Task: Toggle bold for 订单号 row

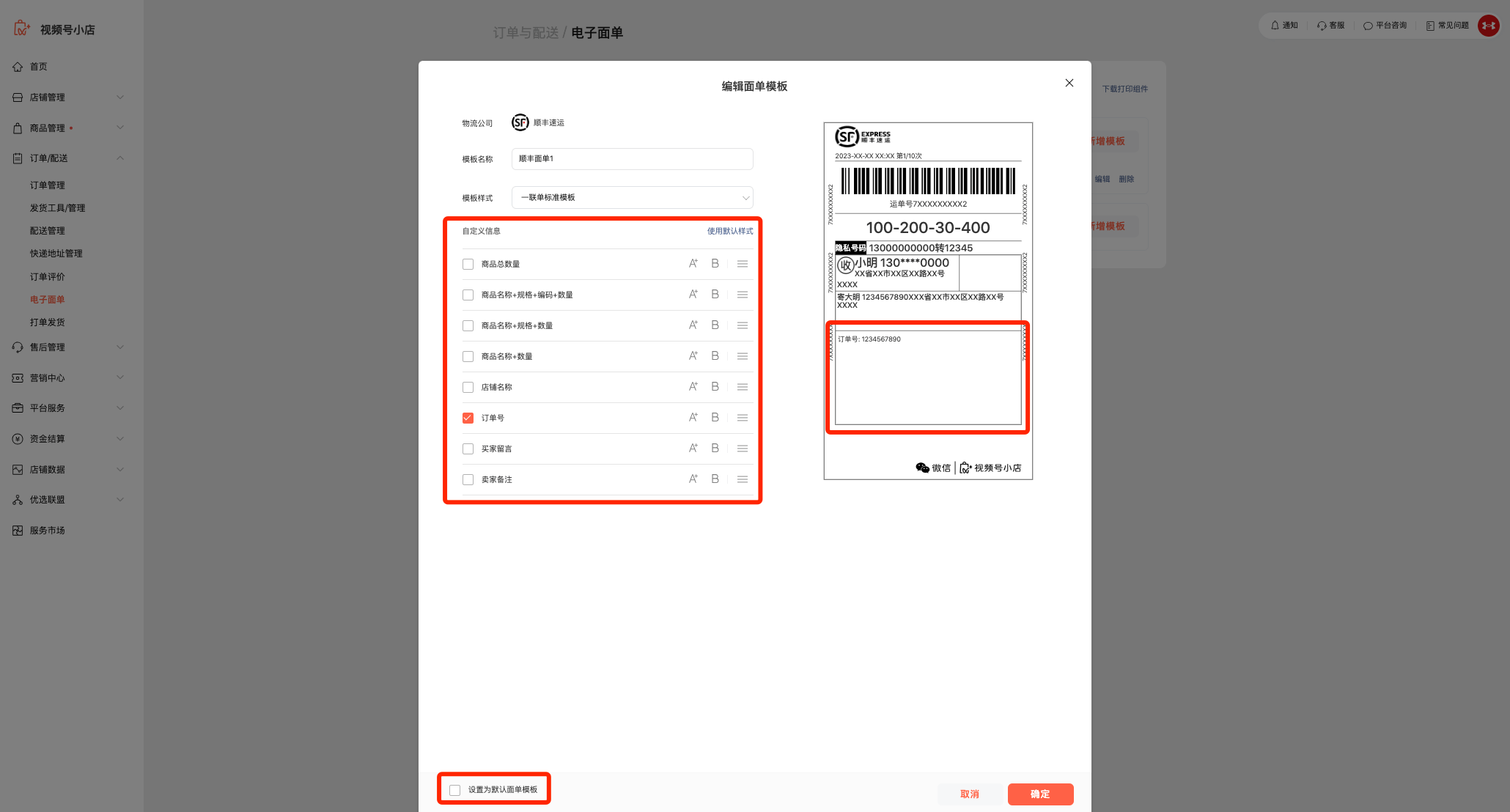Action: [x=715, y=418]
